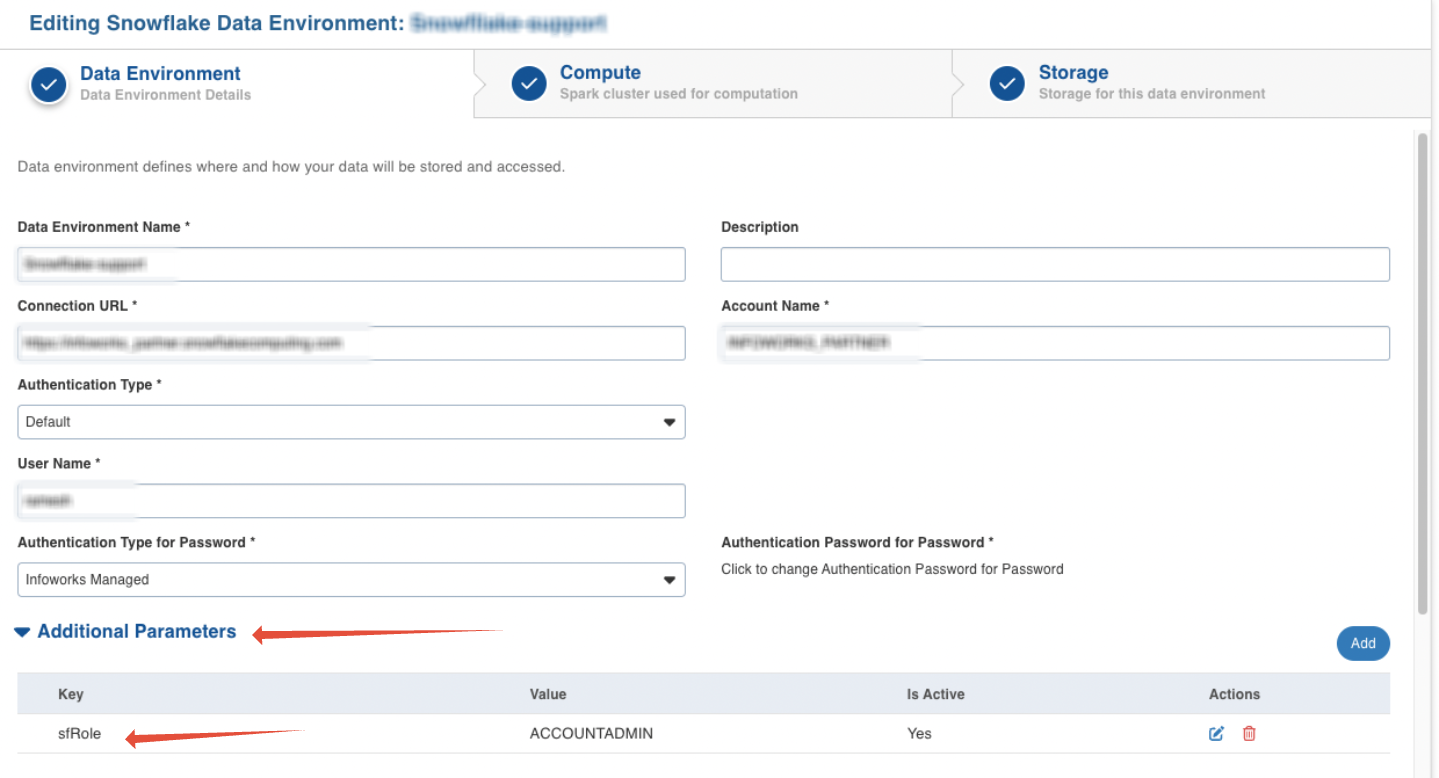Edit the sfRole parameter row
Image resolution: width=1439 pixels, height=778 pixels.
click(x=1216, y=733)
